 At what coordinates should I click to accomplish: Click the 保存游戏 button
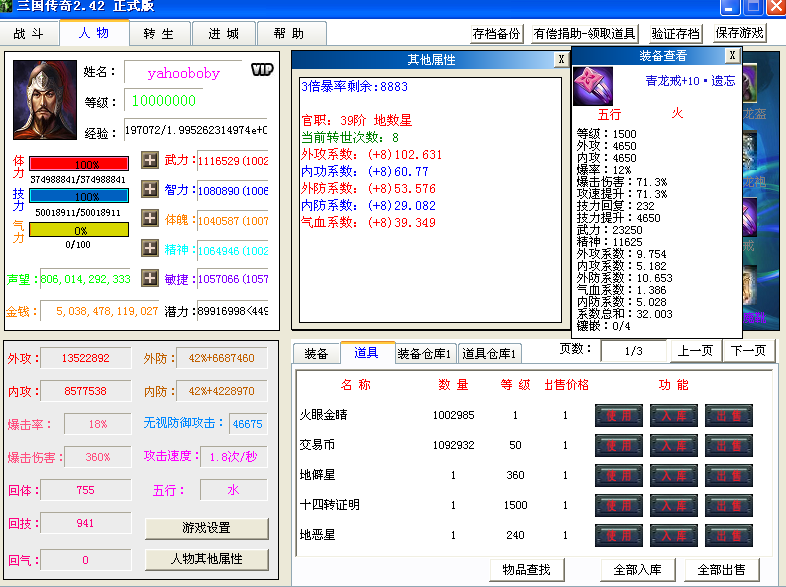pos(740,33)
